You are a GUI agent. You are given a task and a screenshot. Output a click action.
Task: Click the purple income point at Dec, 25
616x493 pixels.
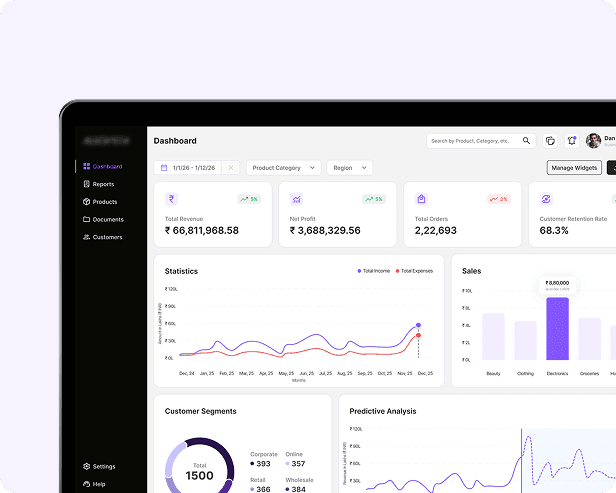coord(418,325)
